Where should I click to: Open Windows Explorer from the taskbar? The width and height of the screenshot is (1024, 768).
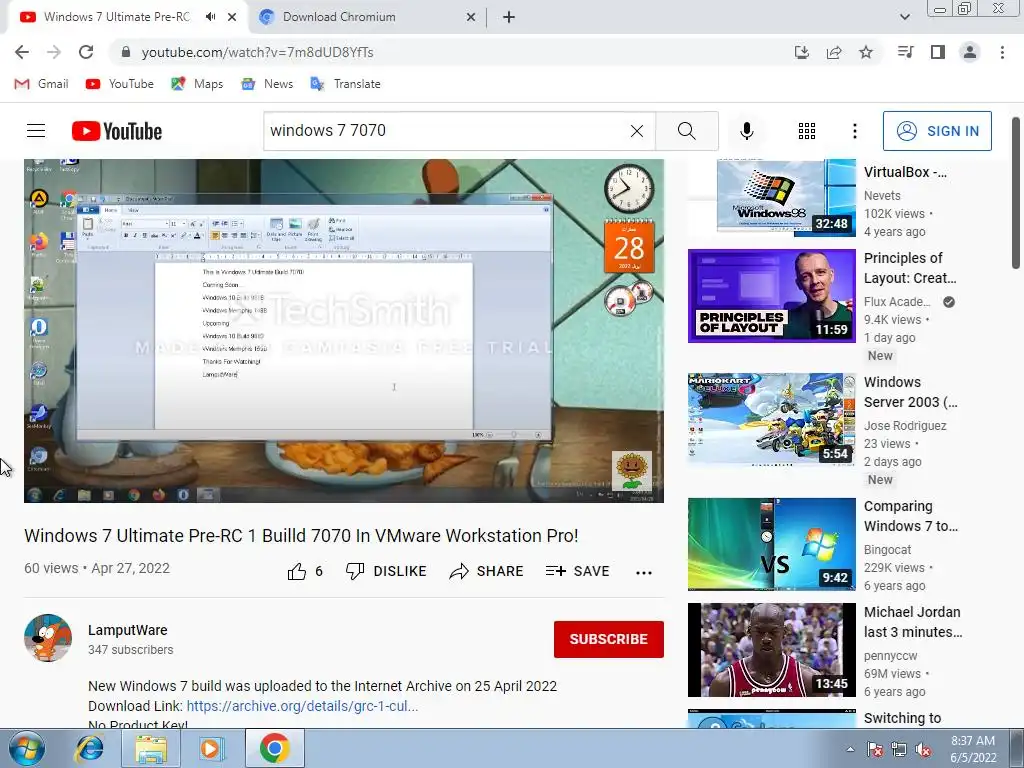tap(150, 748)
